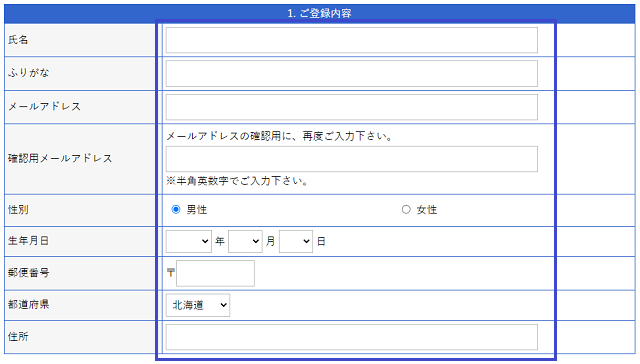640x364 pixels.
Task: Focus the ふりがな input field
Action: (x=351, y=73)
